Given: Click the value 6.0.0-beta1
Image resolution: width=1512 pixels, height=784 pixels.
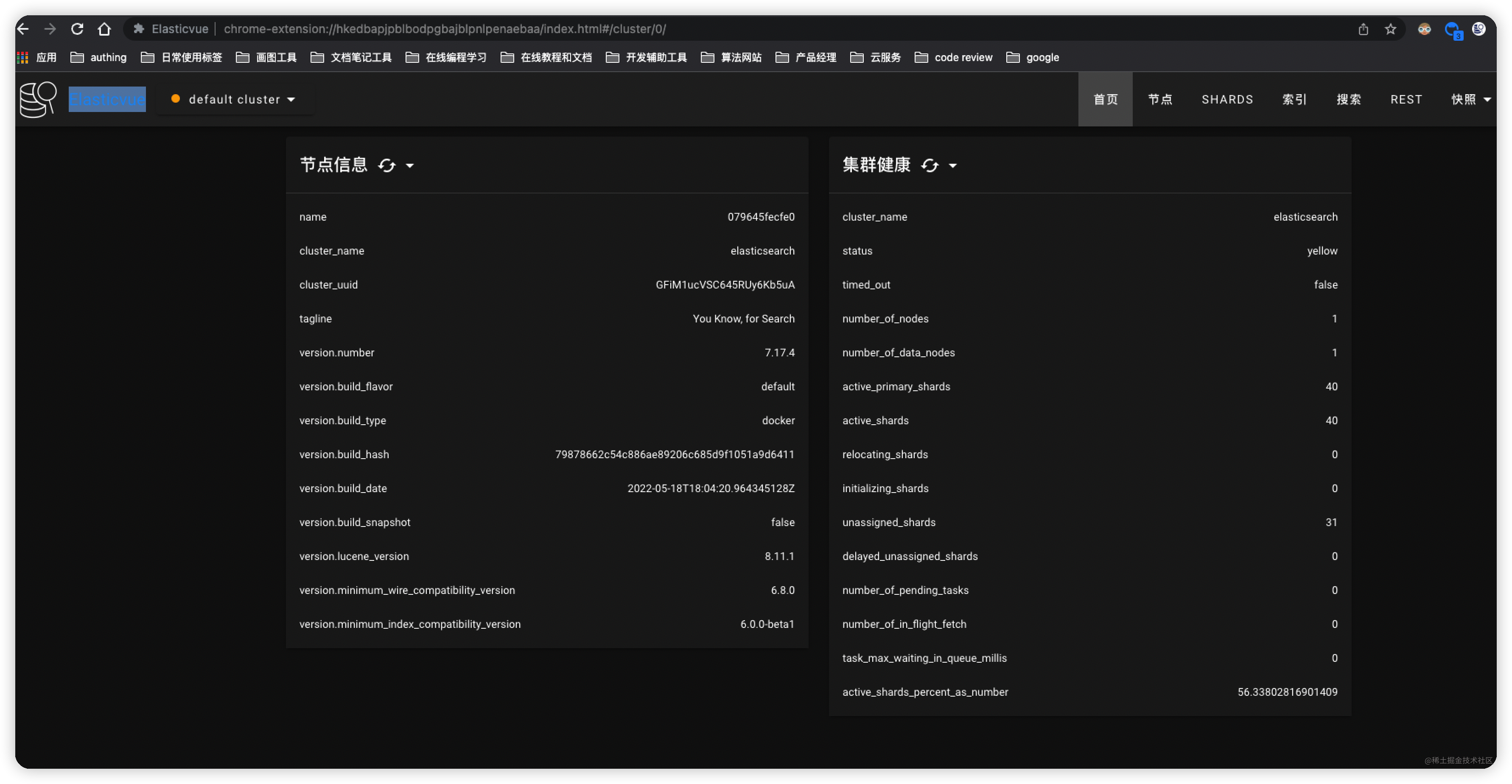Looking at the screenshot, I should [767, 625].
